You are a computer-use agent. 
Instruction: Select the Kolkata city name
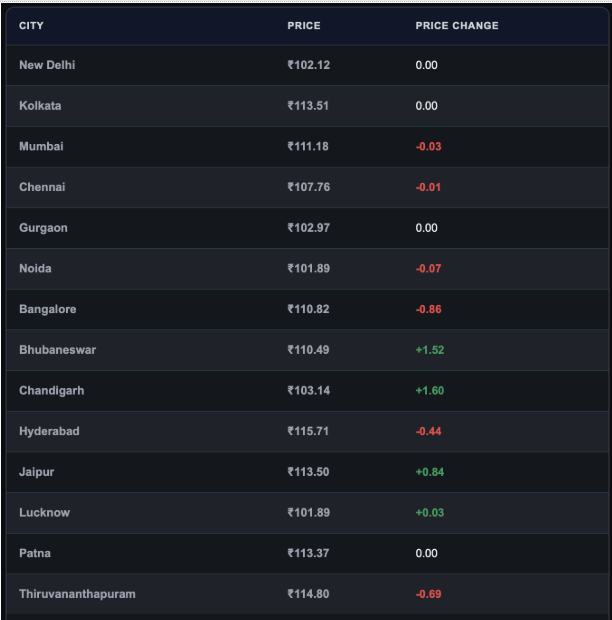coord(40,106)
